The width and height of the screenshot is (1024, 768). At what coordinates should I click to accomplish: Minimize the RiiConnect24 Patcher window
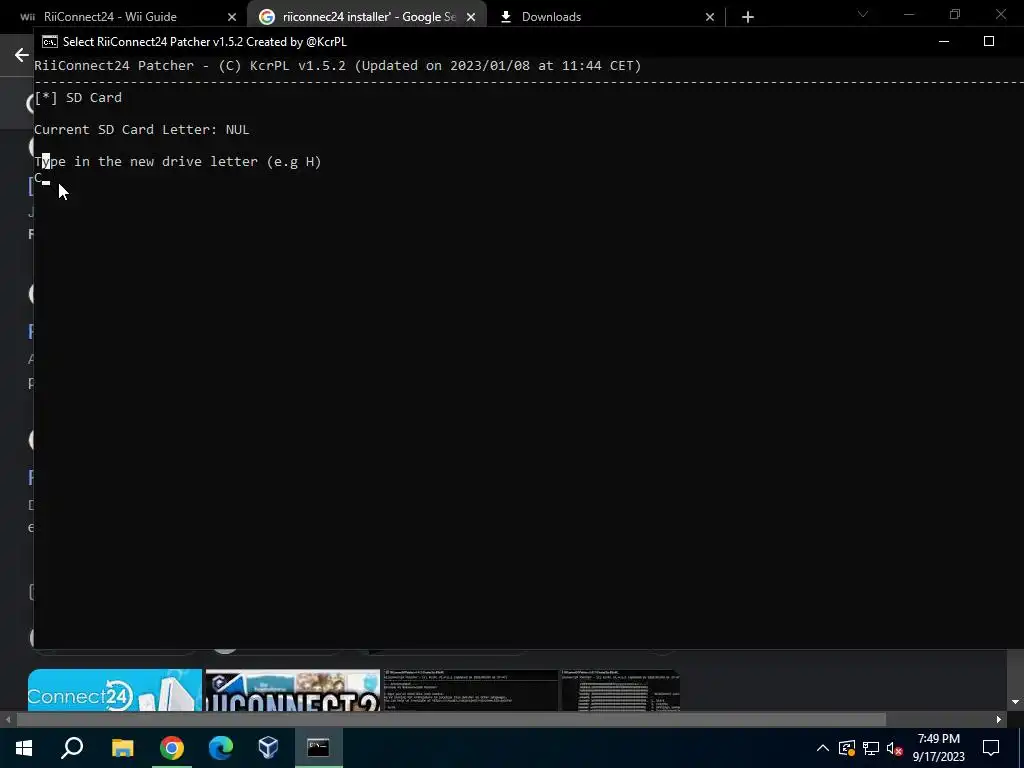(944, 41)
